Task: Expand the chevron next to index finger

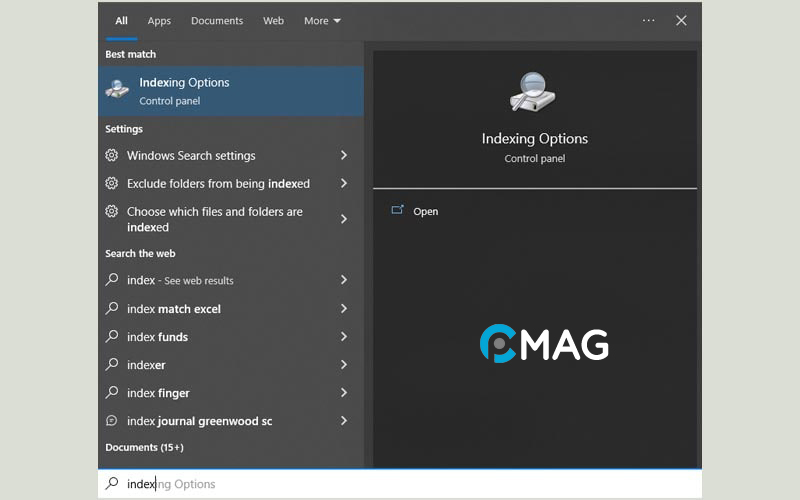Action: tap(343, 393)
